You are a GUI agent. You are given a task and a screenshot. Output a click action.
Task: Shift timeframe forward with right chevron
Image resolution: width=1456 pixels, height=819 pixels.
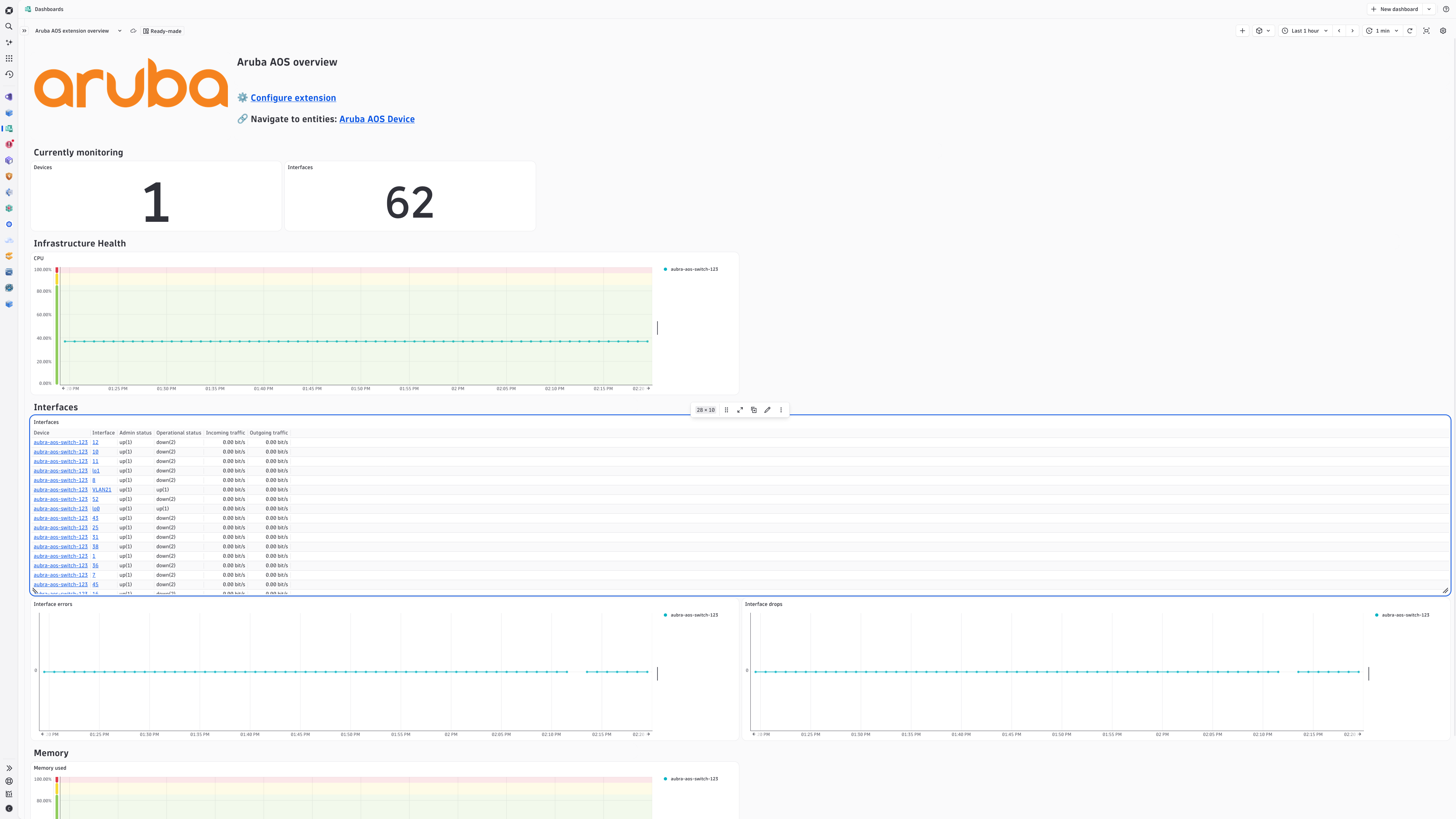pos(1352,31)
